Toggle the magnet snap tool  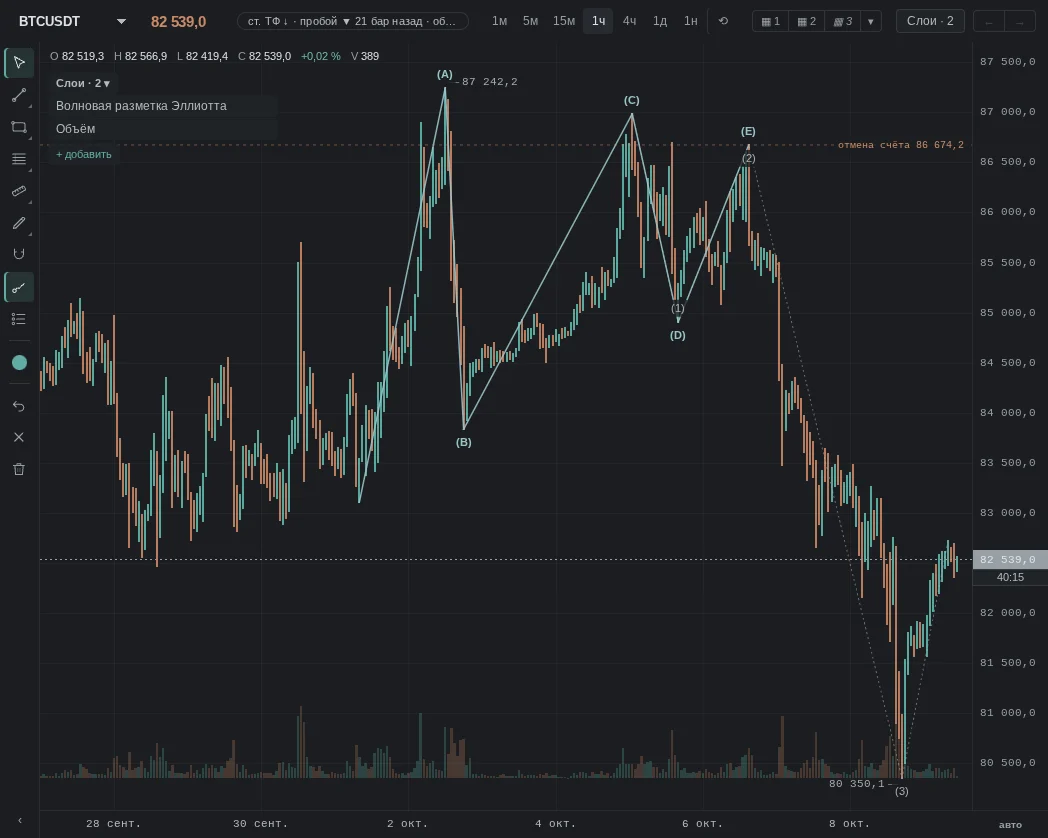pyautogui.click(x=19, y=254)
